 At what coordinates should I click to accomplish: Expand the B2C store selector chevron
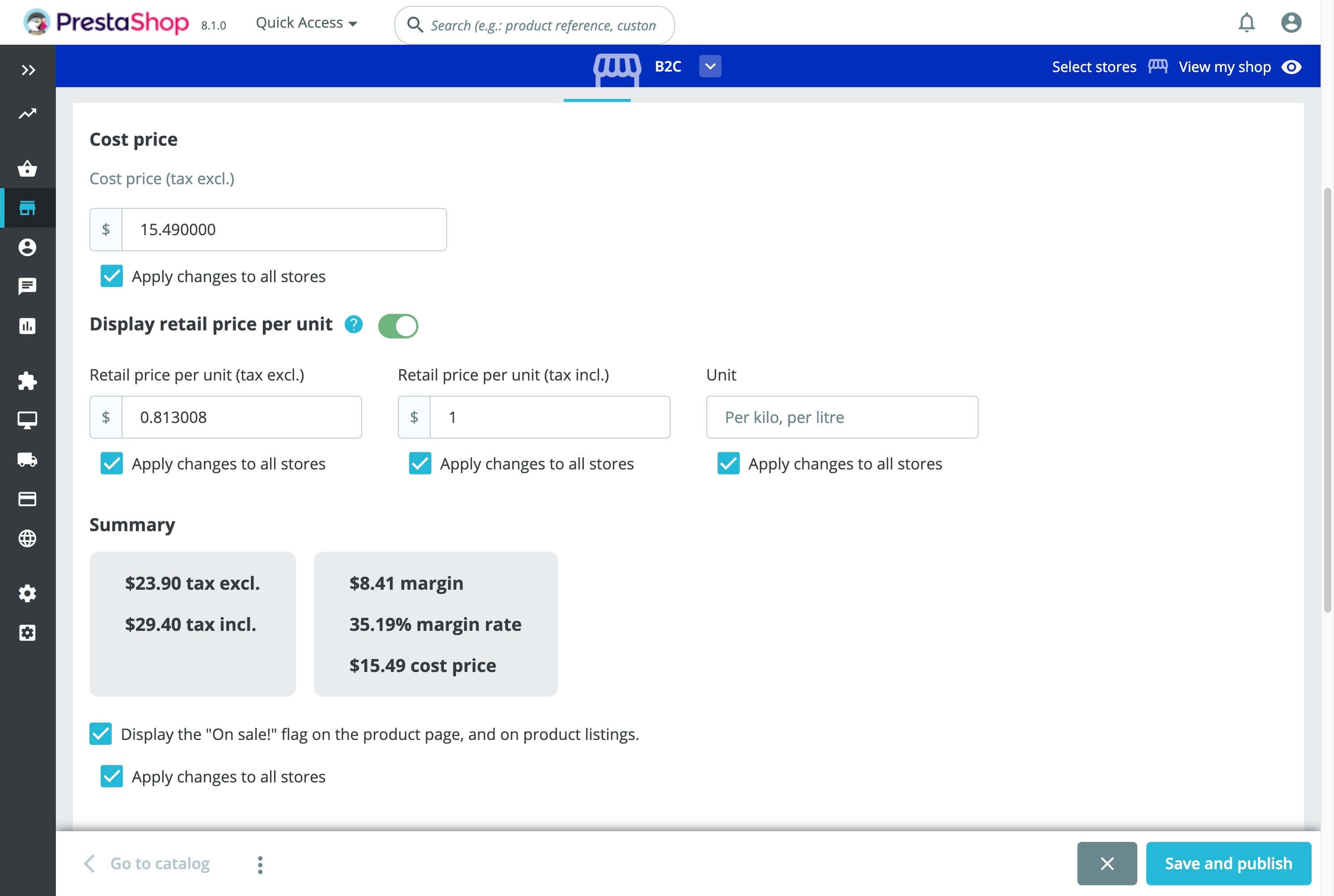(x=710, y=66)
